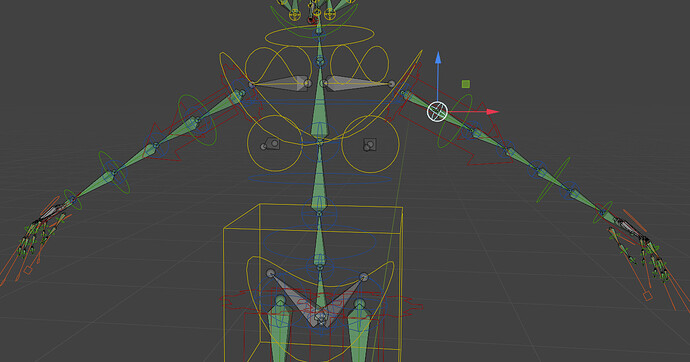Select the small orange square hand control, lower right
This screenshot has width=690, height=362.
click(648, 296)
